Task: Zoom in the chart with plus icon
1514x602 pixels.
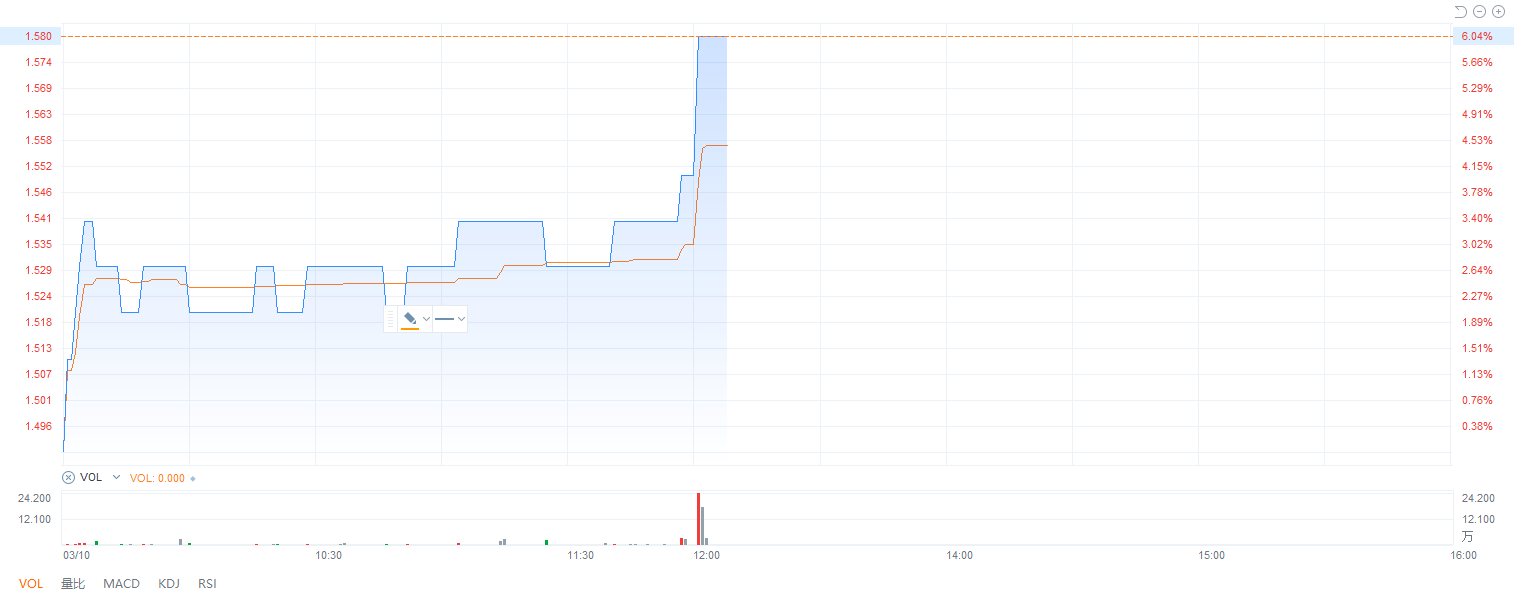Action: (x=1498, y=12)
